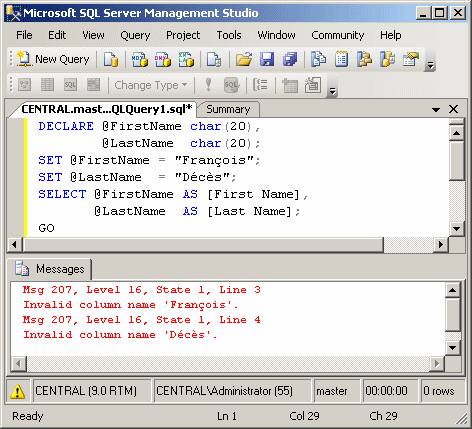Viewport: 472px width, 429px height.
Task: Click the SQL Server Mobile Query icon
Action: tap(214, 59)
